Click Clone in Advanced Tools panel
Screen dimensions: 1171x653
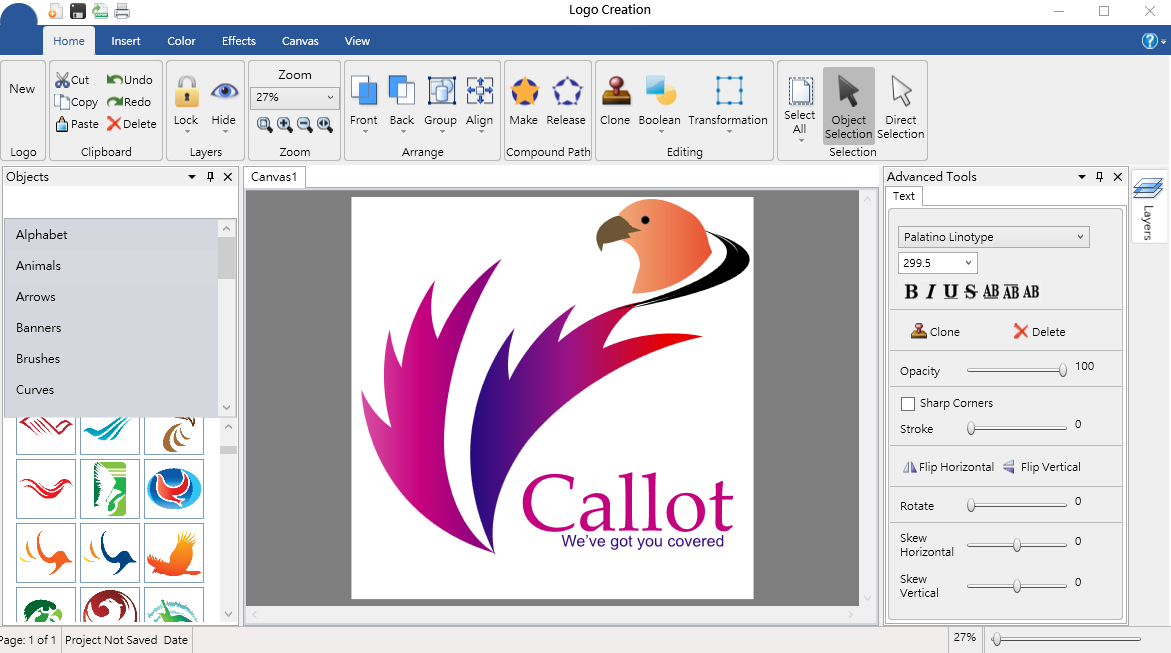(936, 332)
